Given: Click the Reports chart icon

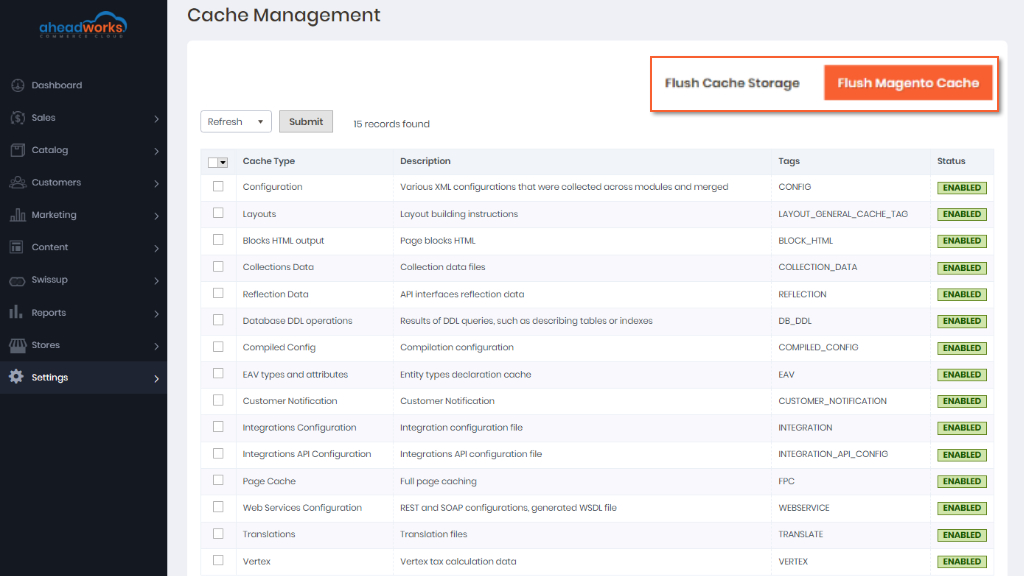Looking at the screenshot, I should pos(16,312).
